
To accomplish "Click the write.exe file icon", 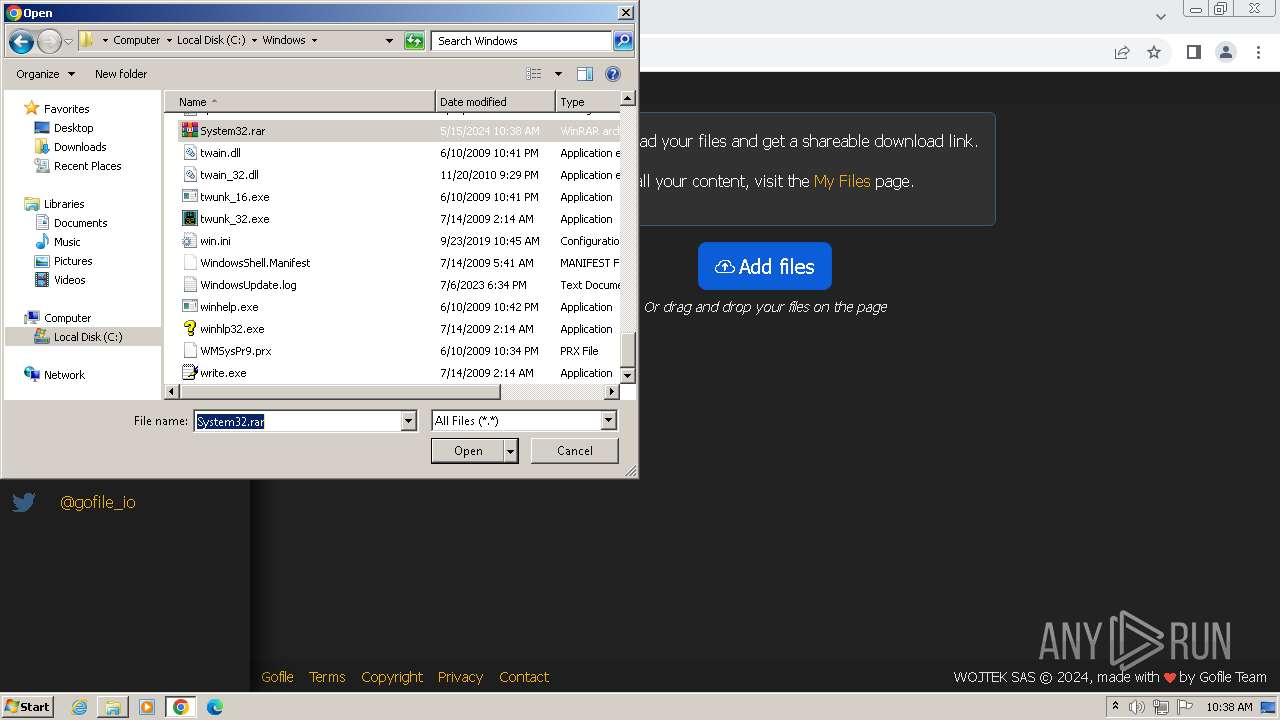I will coord(190,373).
